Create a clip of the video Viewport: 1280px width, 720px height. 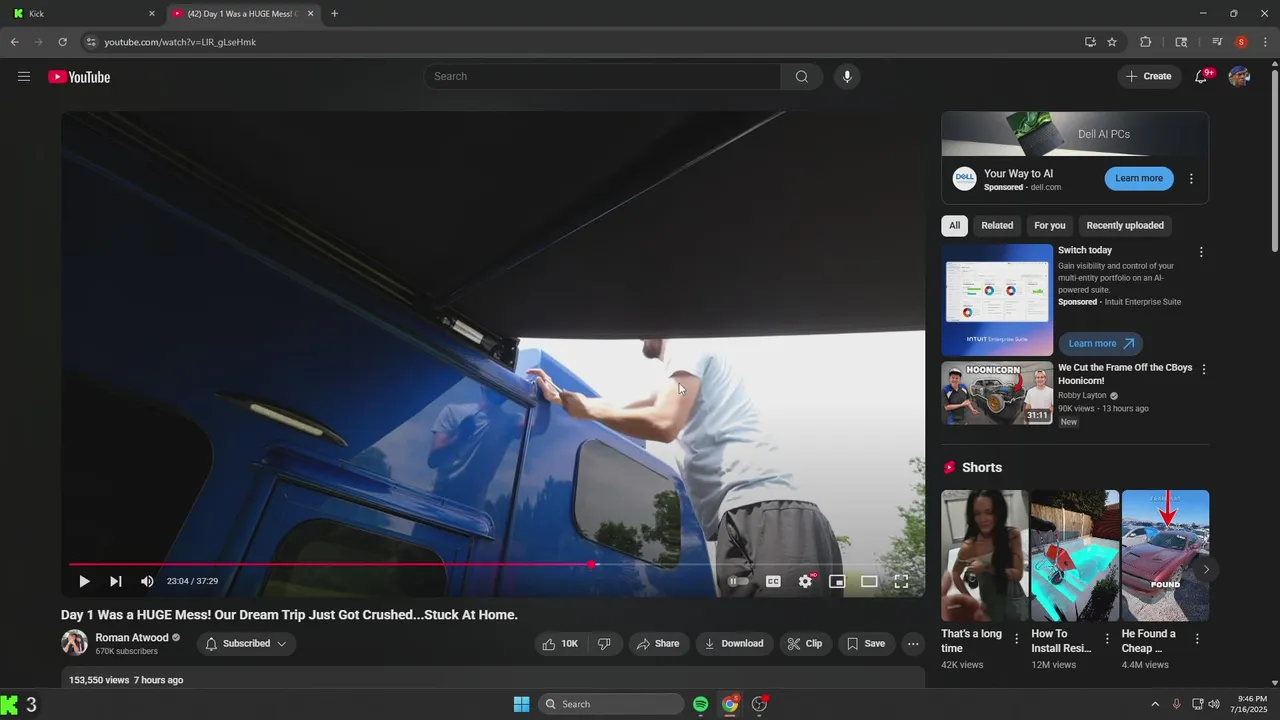click(805, 644)
